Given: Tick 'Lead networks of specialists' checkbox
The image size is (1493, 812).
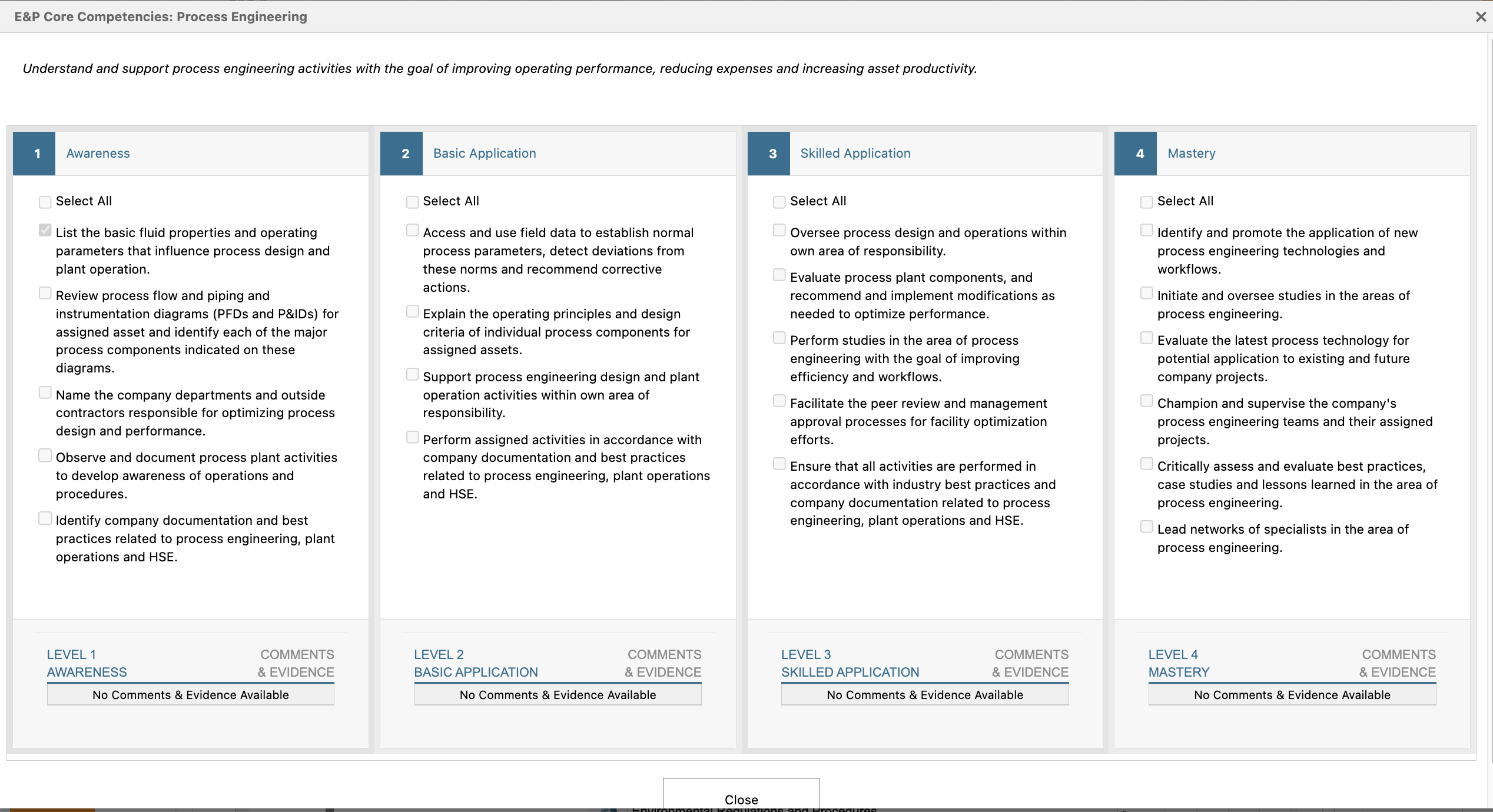Looking at the screenshot, I should point(1147,527).
